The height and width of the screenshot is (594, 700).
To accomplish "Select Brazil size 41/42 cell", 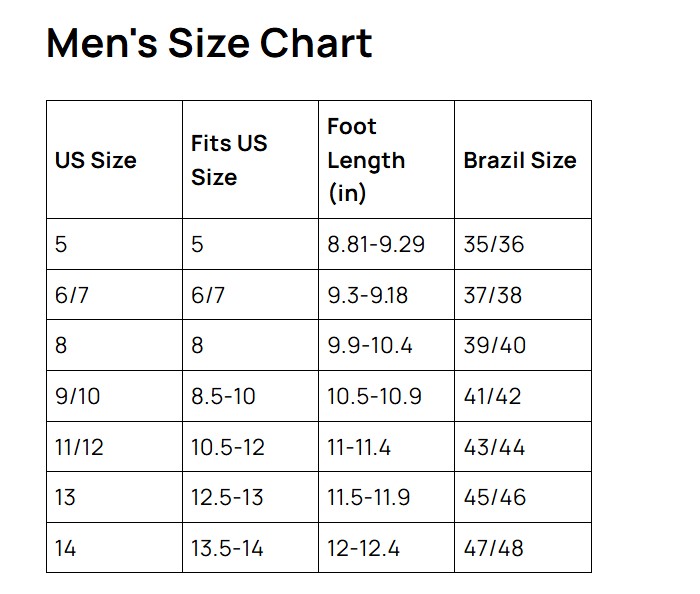I will [x=492, y=396].
